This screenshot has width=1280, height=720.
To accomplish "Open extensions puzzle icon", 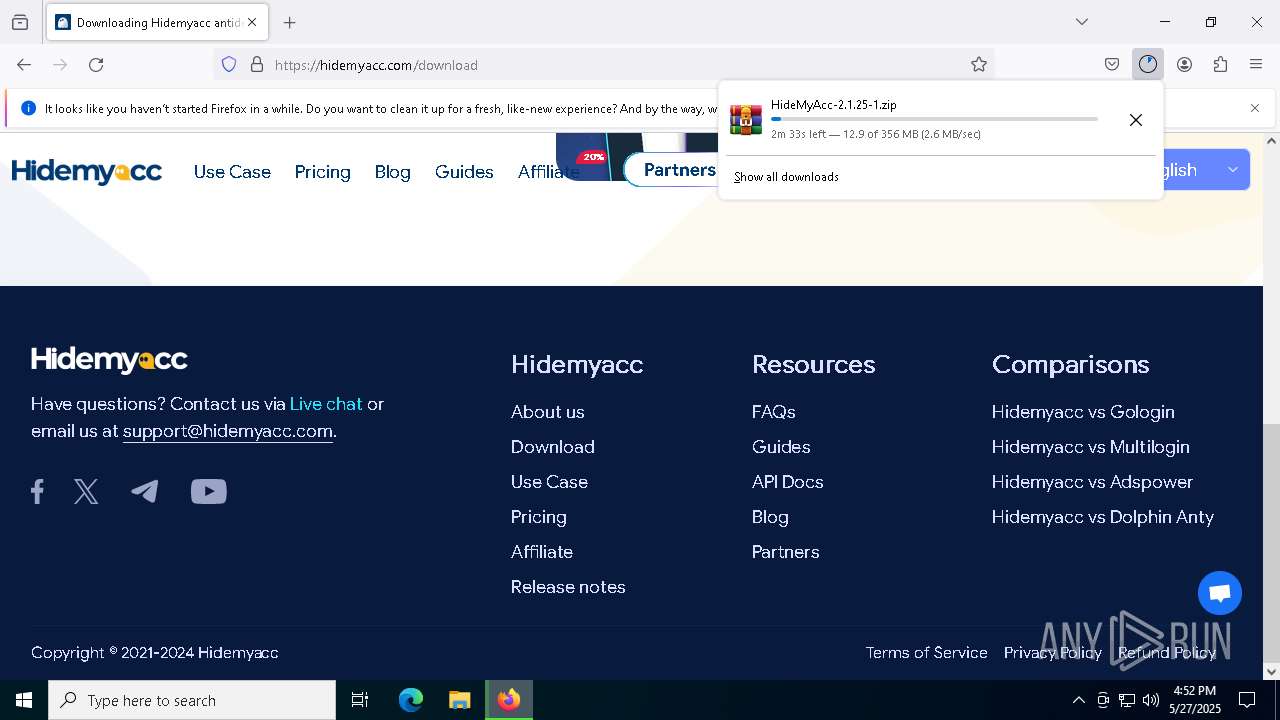I will click(x=1220, y=65).
